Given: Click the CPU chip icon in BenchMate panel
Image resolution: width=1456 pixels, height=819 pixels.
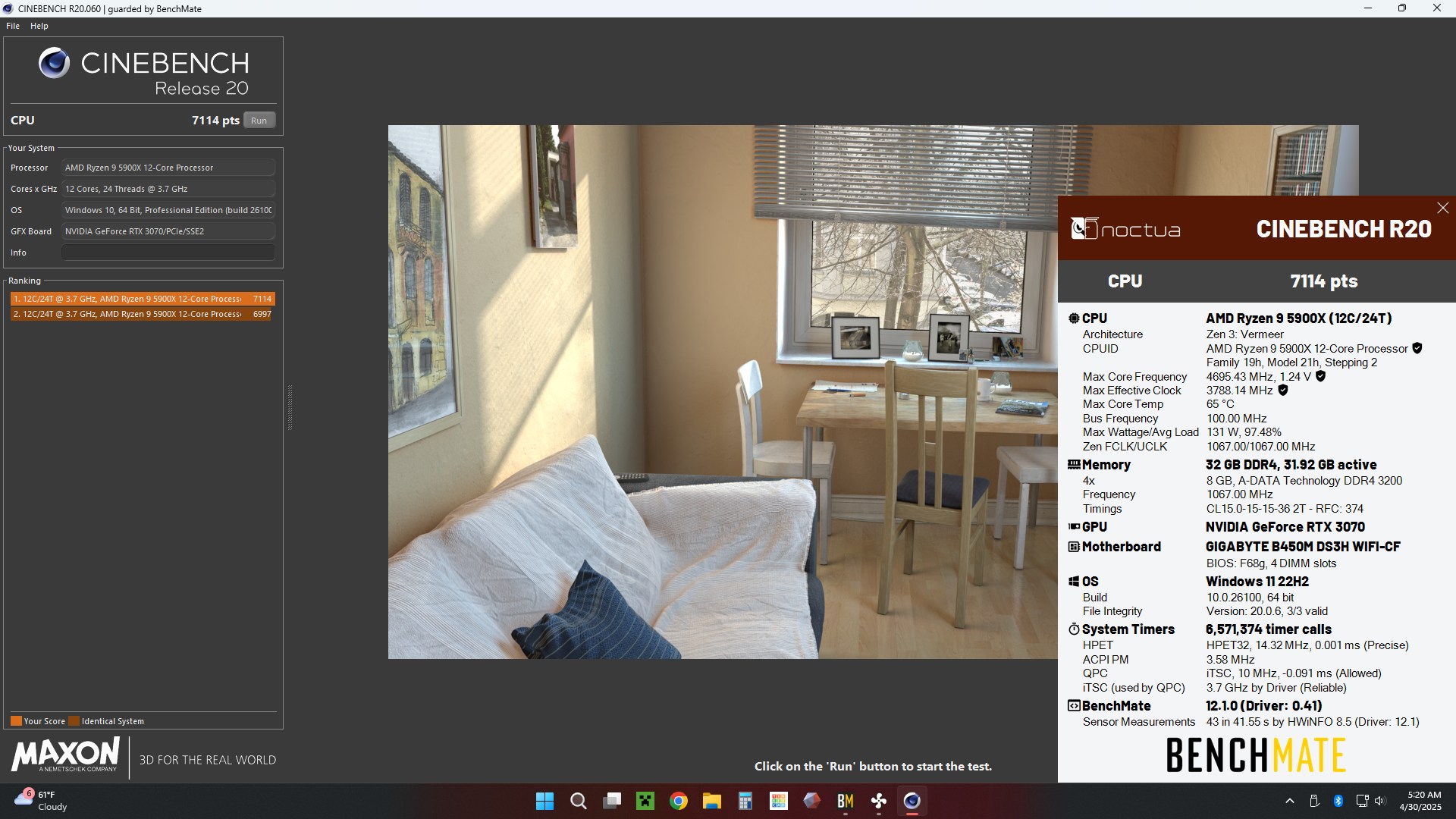Looking at the screenshot, I should (x=1074, y=318).
